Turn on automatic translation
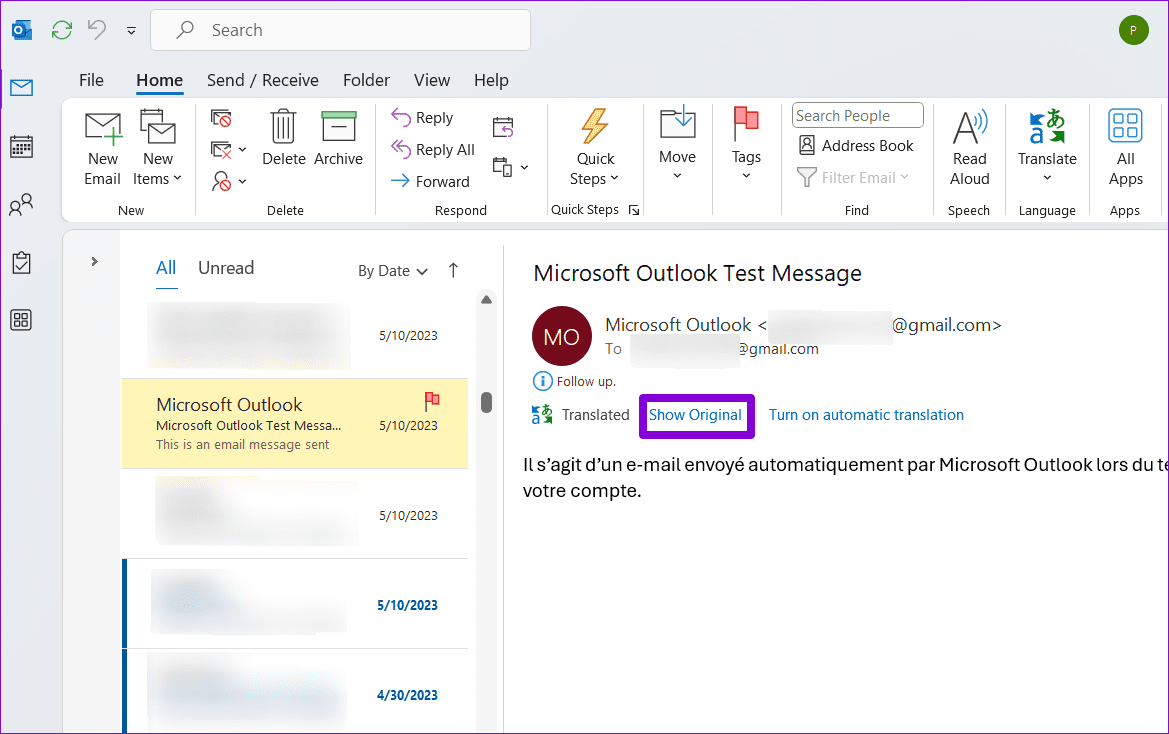The image size is (1169, 734). click(x=866, y=414)
